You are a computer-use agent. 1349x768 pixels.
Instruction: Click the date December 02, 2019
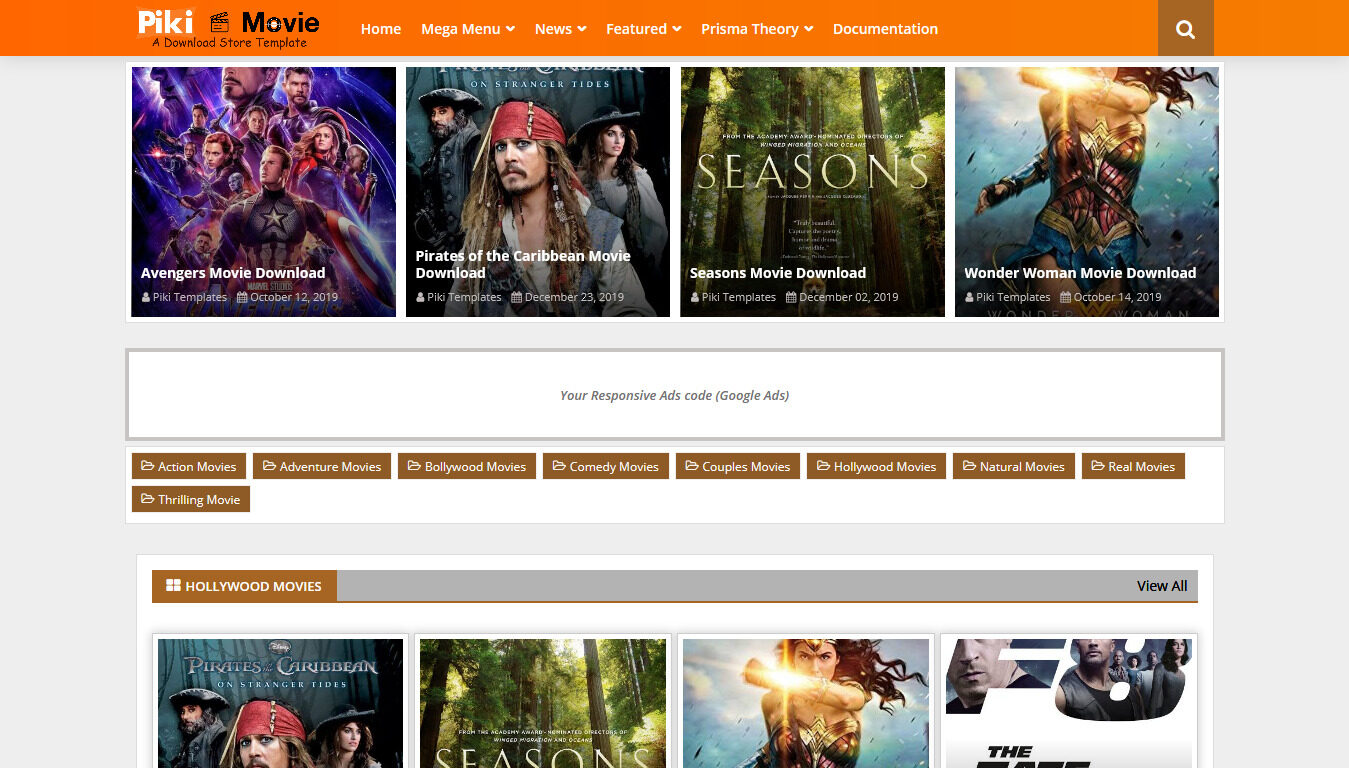pos(849,297)
